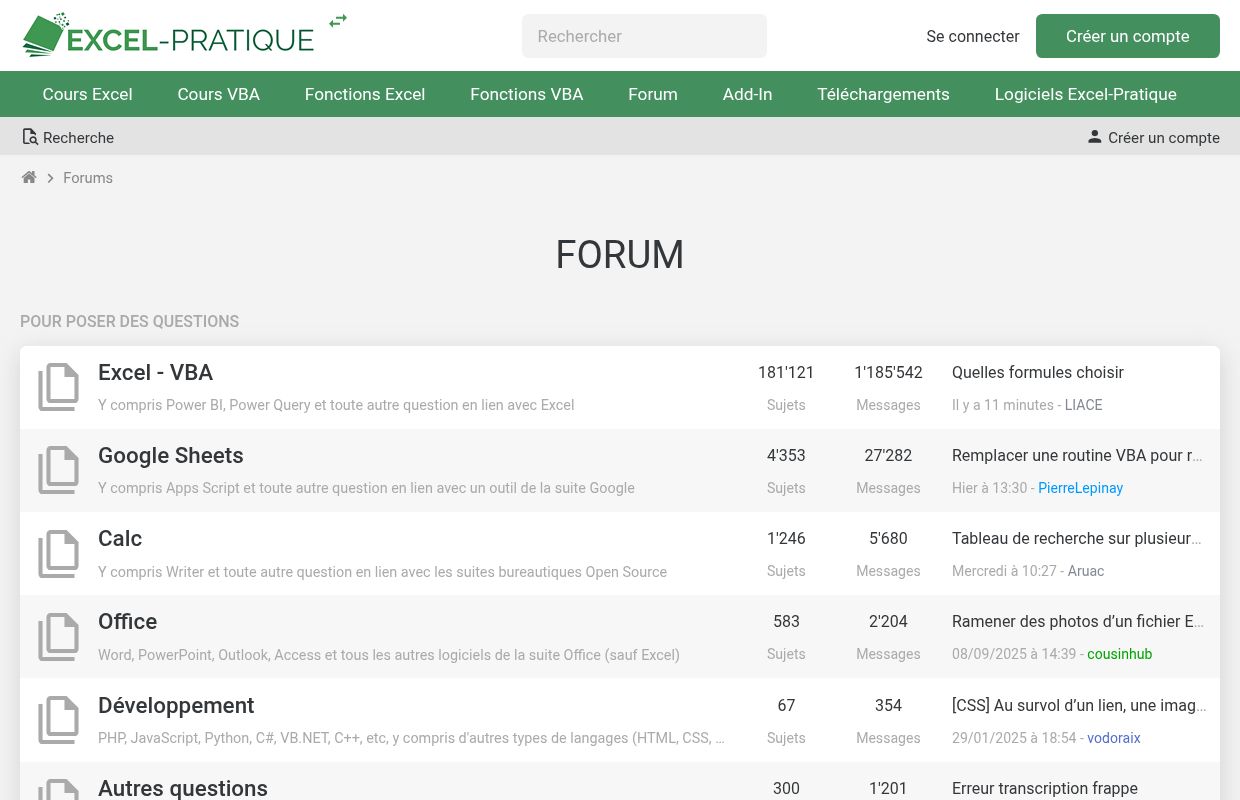Click inside the Rechercher search field
1240x800 pixels.
pyautogui.click(x=644, y=36)
